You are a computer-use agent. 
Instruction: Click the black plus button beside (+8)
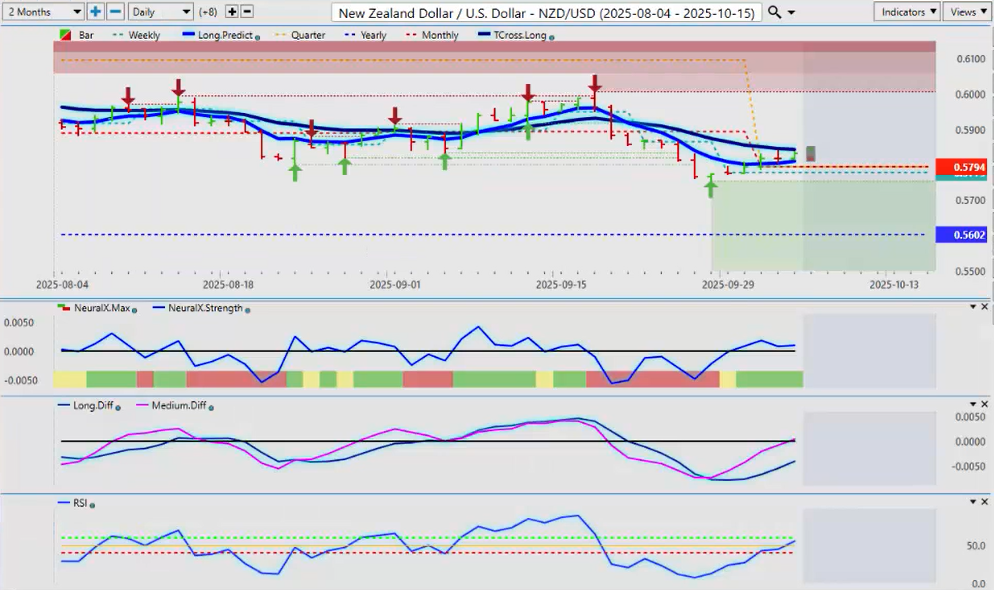[x=232, y=12]
